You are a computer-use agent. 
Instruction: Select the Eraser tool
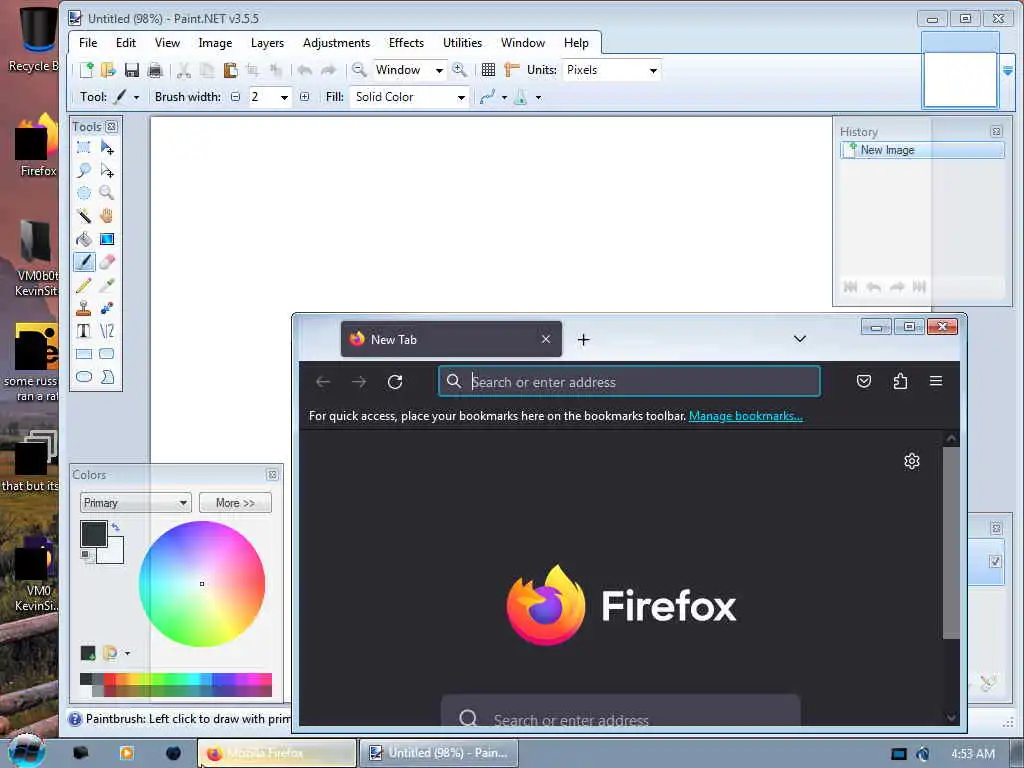(107, 262)
